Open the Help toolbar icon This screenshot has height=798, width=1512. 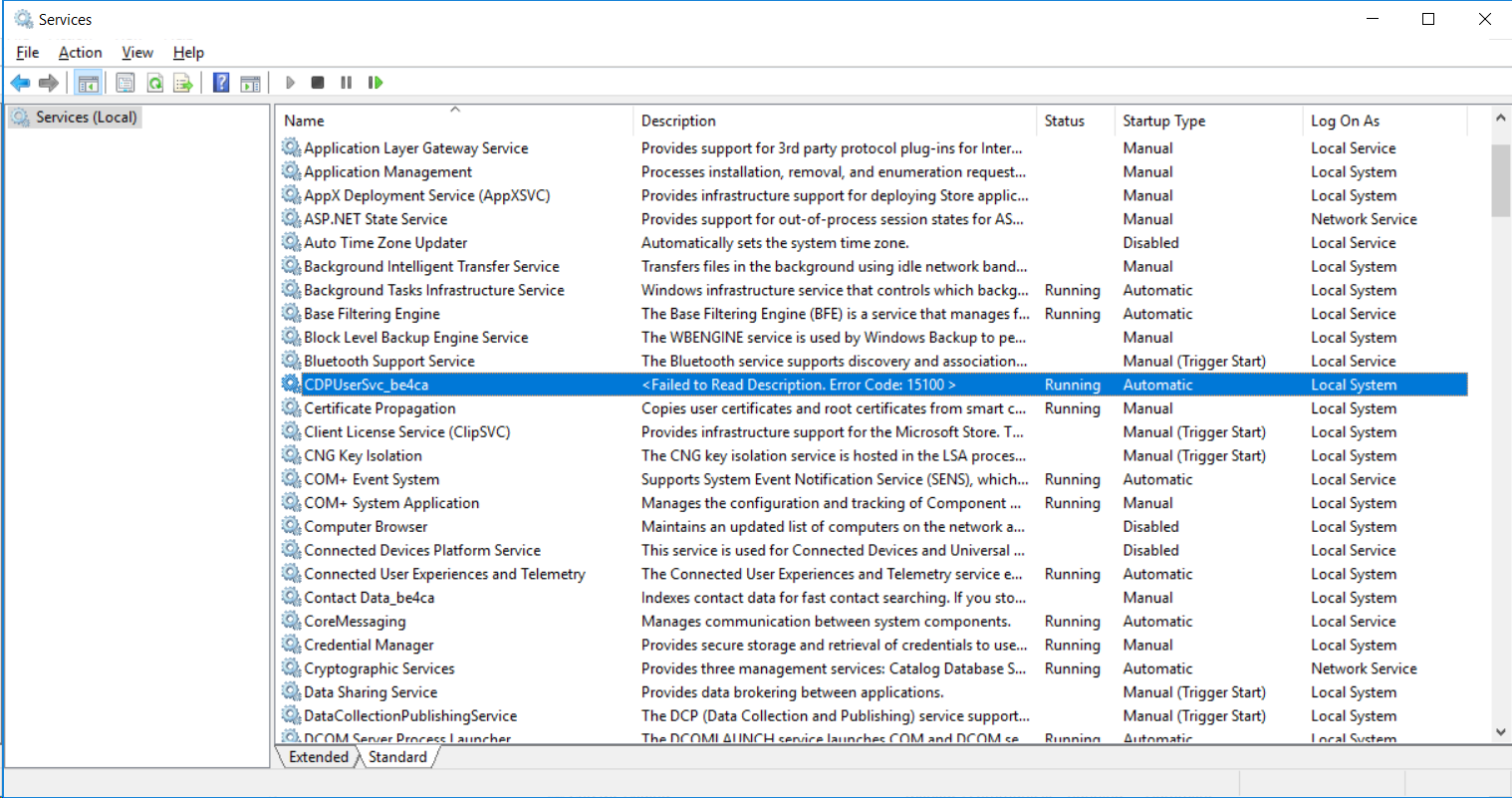[x=221, y=83]
